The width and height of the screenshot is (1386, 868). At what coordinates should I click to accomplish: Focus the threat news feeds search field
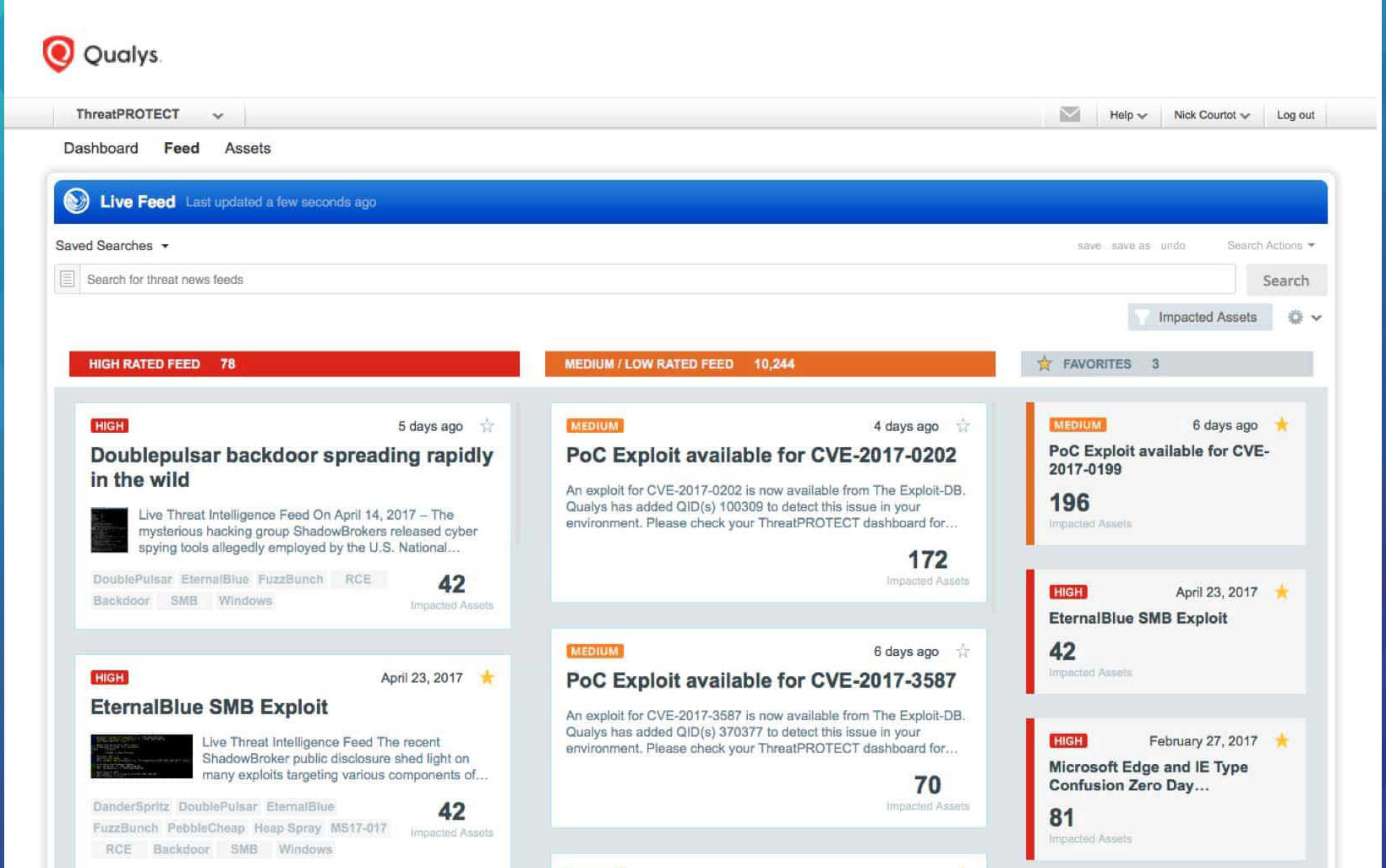click(x=656, y=280)
